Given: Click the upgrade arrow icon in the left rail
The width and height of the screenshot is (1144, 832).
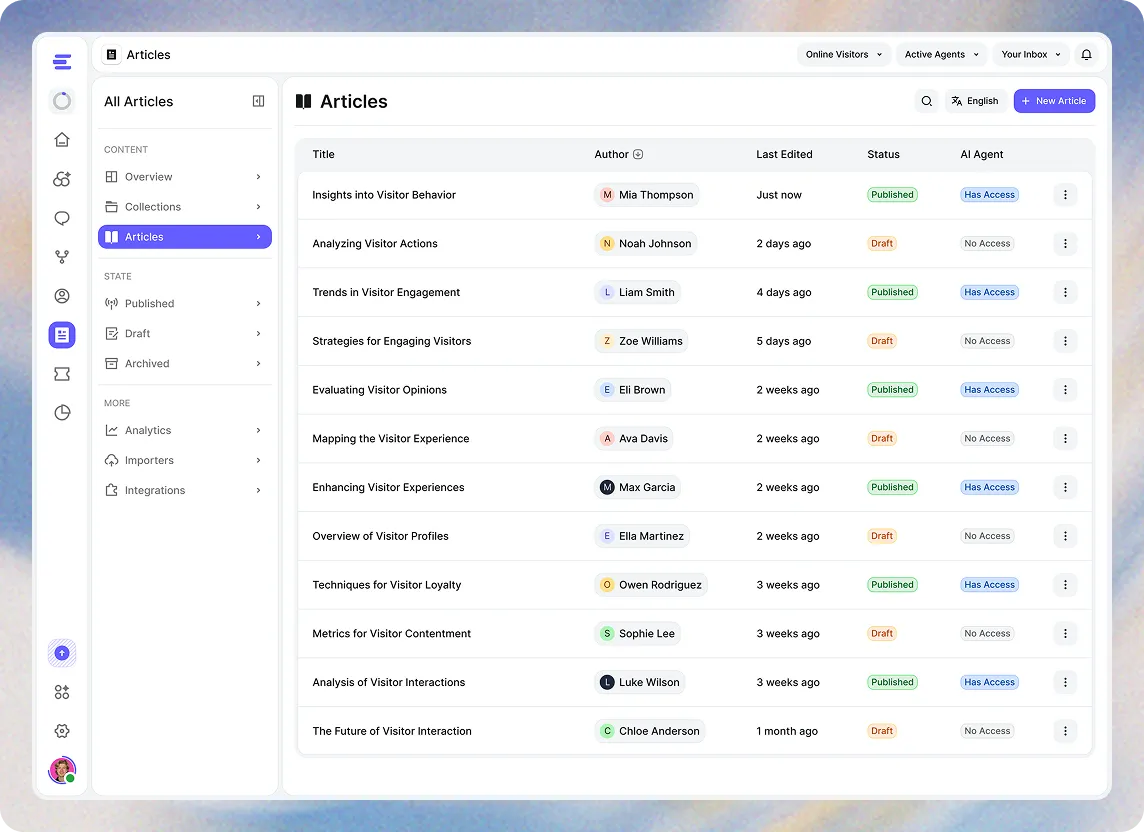Looking at the screenshot, I should (x=62, y=653).
